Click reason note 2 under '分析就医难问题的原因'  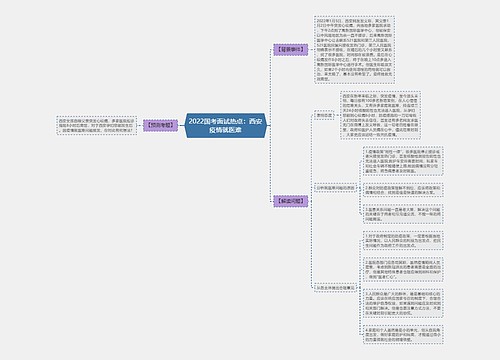(403, 190)
